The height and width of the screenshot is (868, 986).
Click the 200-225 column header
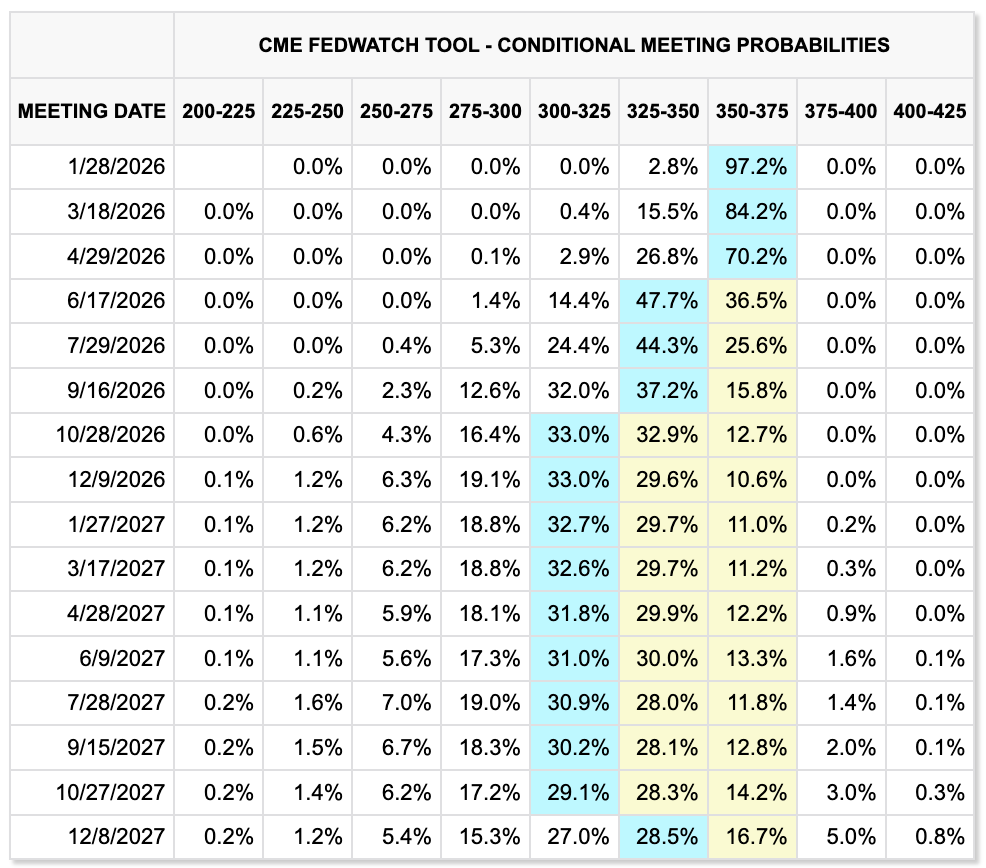click(x=218, y=111)
